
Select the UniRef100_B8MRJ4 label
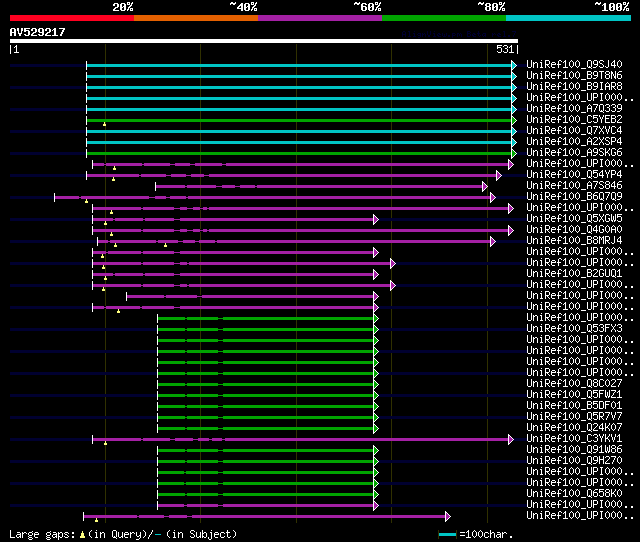[574, 241]
